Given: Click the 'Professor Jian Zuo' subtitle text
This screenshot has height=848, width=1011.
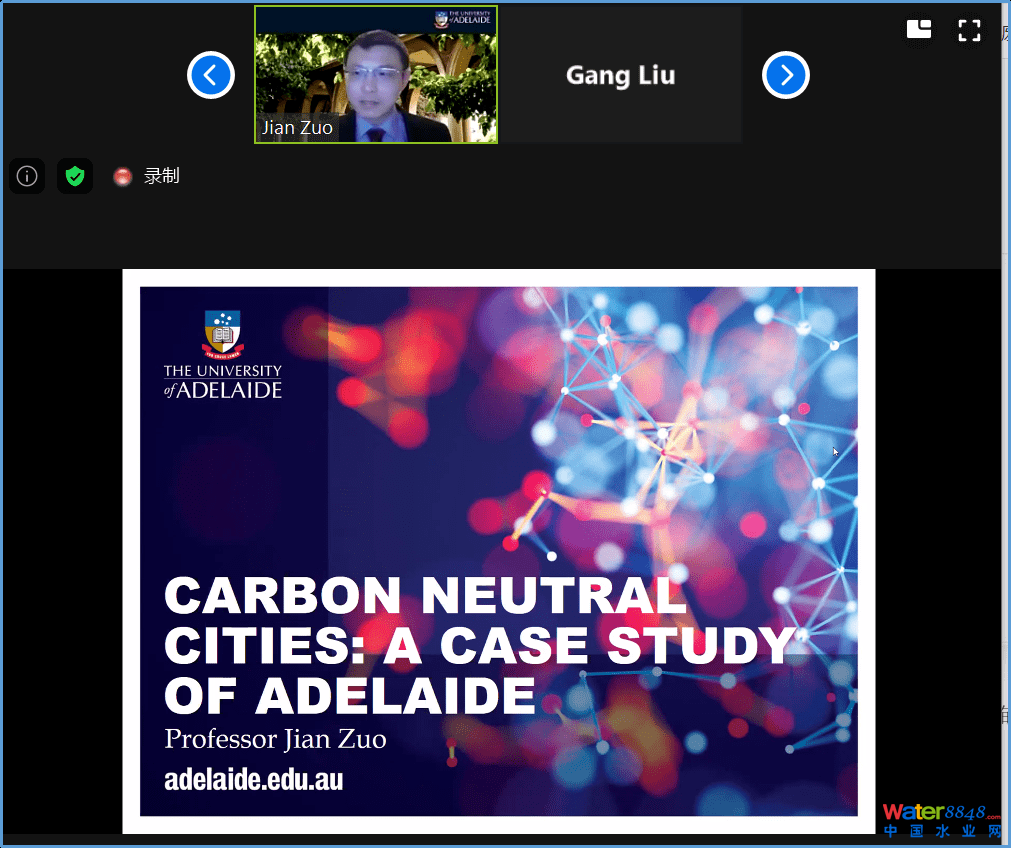Looking at the screenshot, I should [x=275, y=740].
